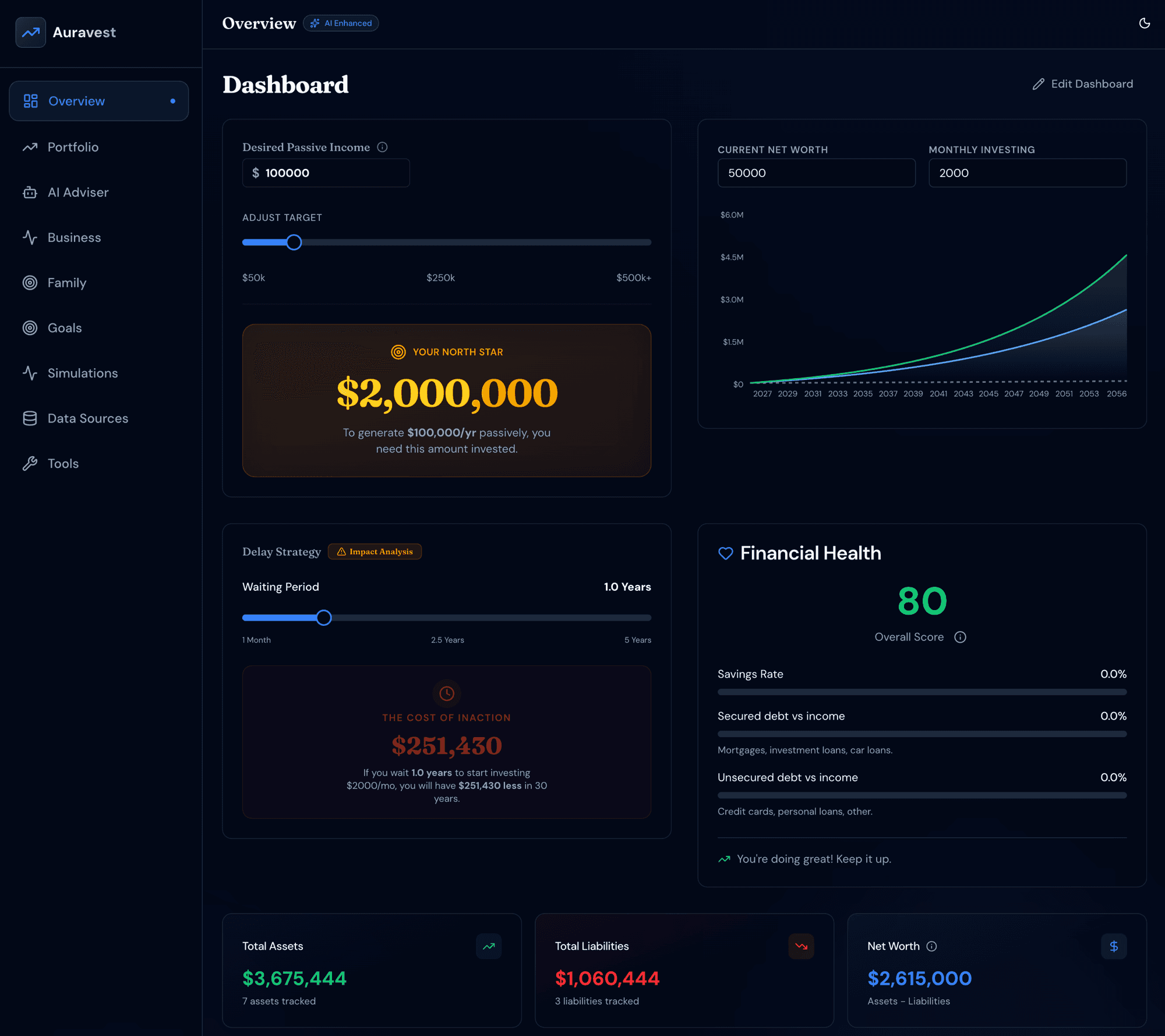Screen dimensions: 1165x1036
Task: Click the Unsecured debt vs income progress bar
Action: (x=922, y=795)
